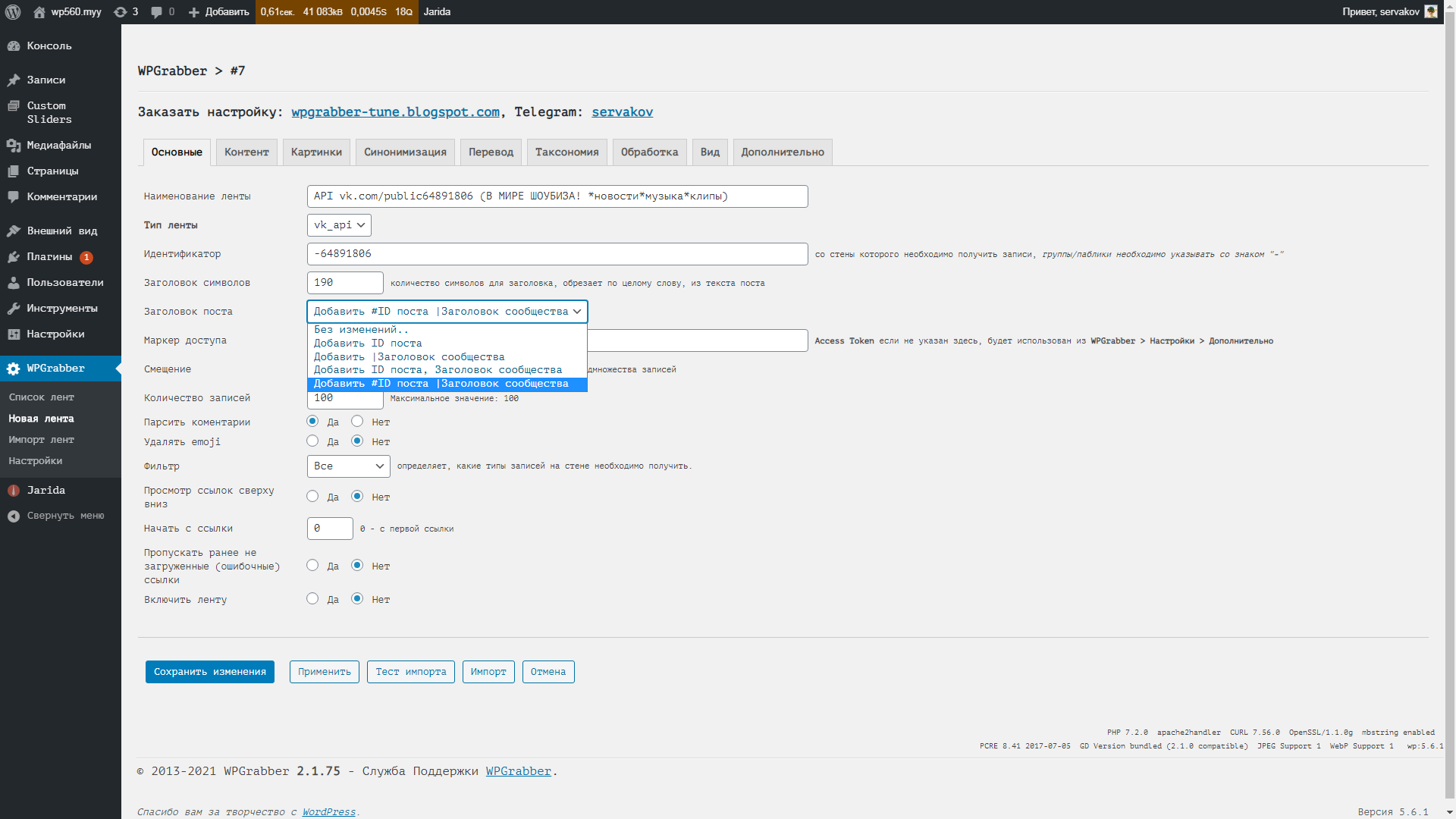Open the Фильтр Все dropdown
Image resolution: width=1456 pixels, height=819 pixels.
(349, 466)
